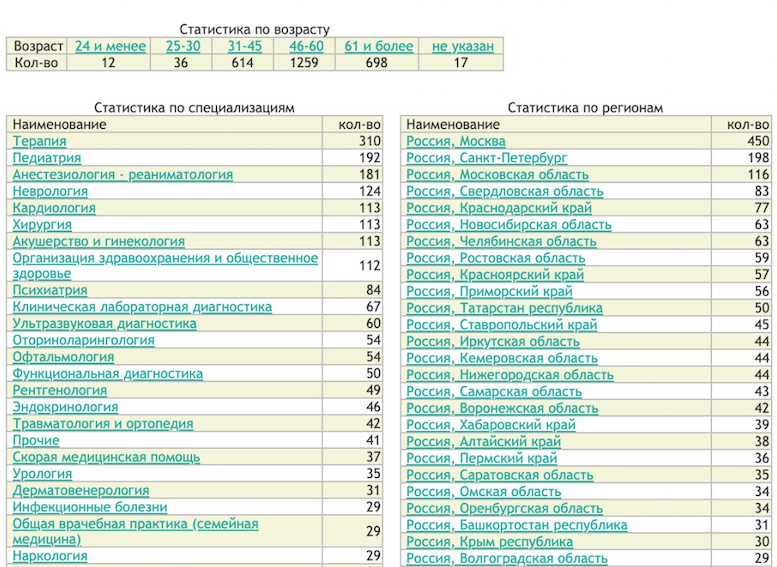The image size is (777, 567).
Task: Click 'Россия, Приморский край' link
Action: pyautogui.click(x=490, y=291)
